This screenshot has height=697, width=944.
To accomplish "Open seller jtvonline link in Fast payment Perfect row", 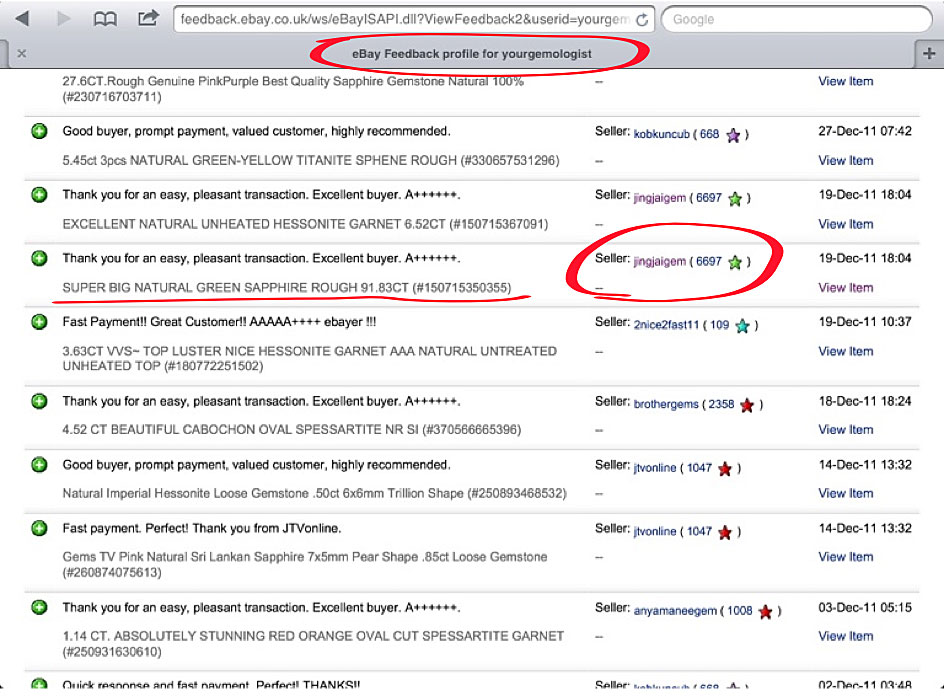I will pos(654,531).
